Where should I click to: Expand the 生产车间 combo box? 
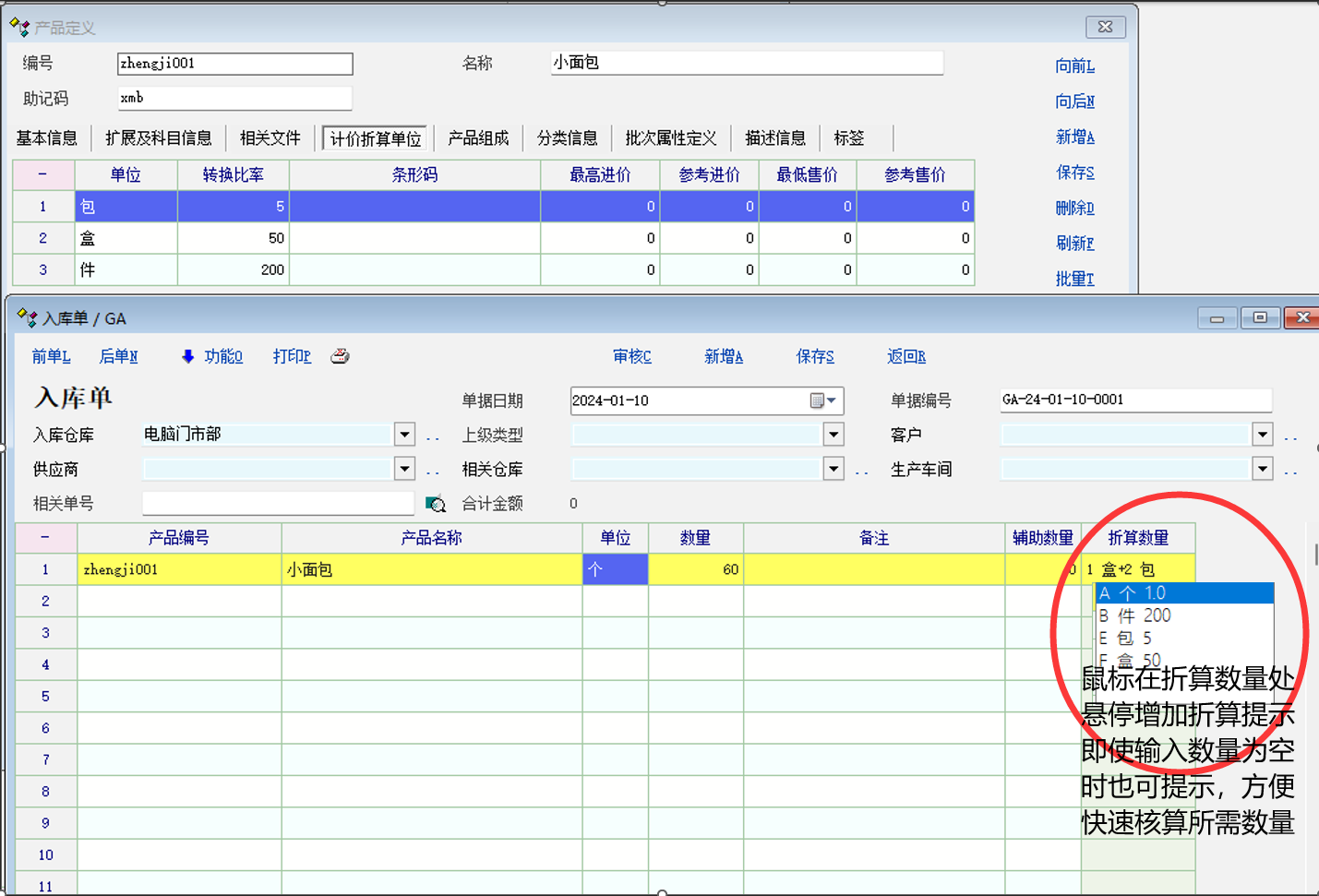tap(1263, 469)
